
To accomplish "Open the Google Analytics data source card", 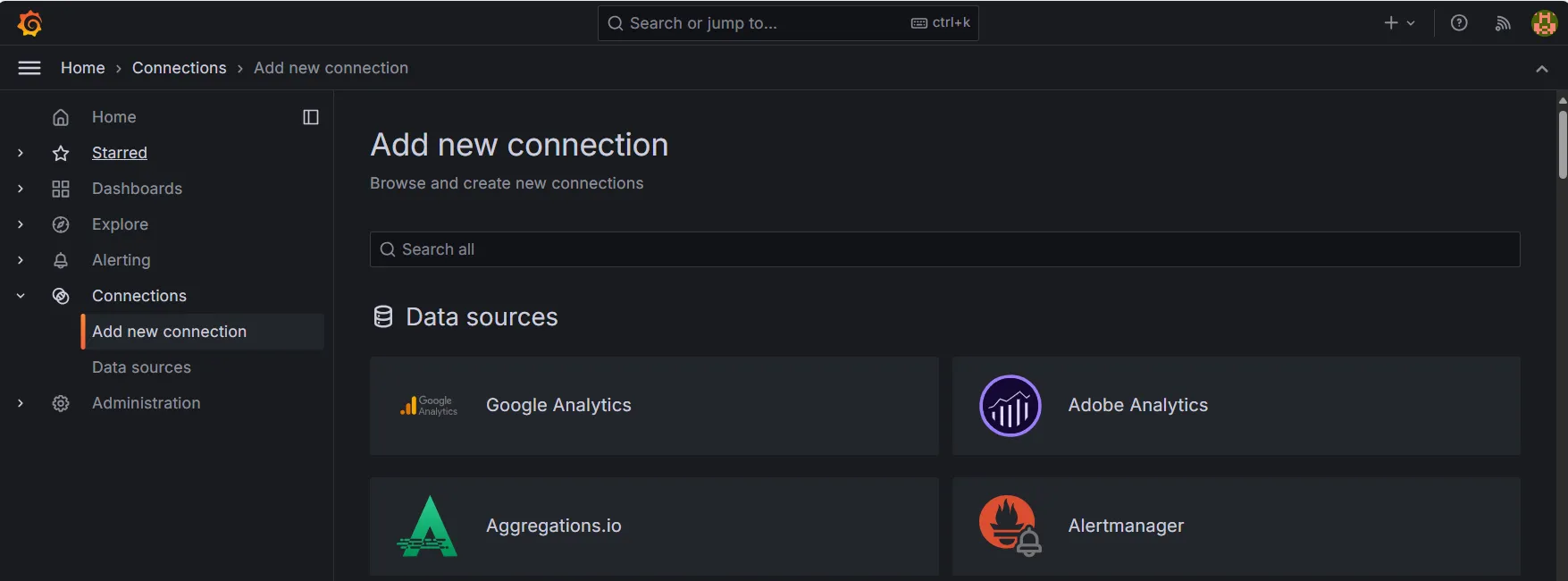I will 654,406.
